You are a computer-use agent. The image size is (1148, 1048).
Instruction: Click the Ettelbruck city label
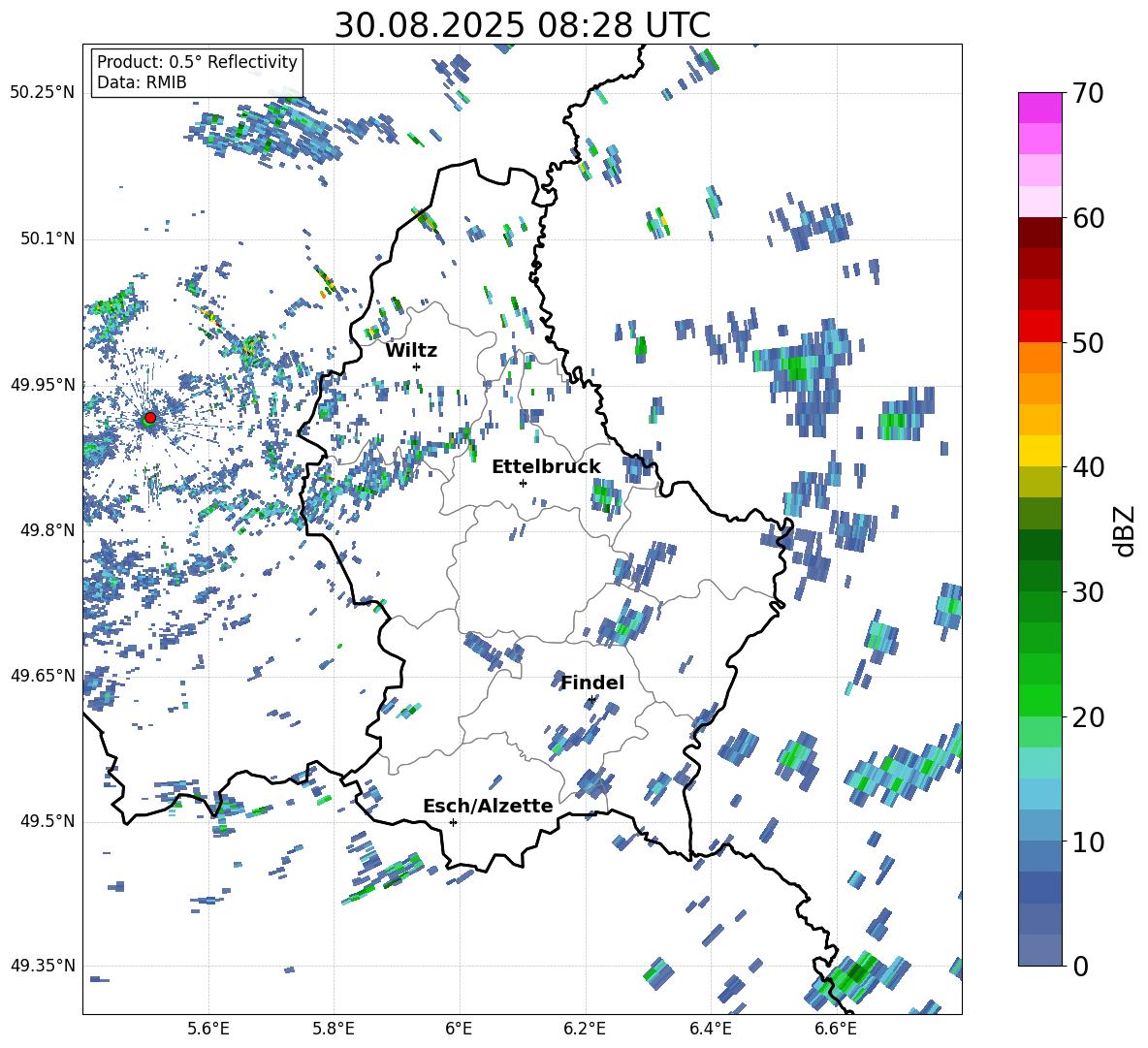(x=546, y=467)
